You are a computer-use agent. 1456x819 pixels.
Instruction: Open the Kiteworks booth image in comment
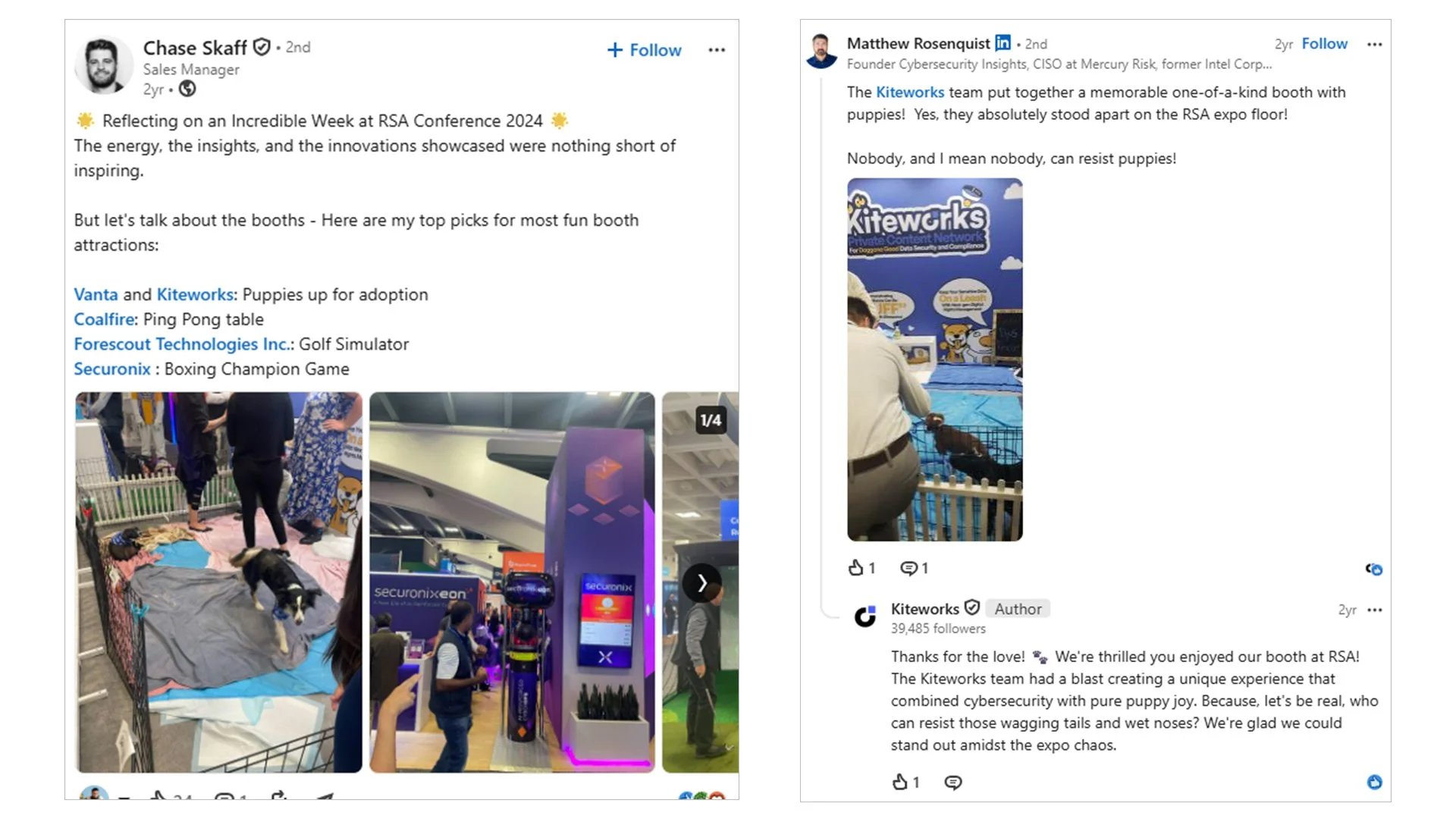pyautogui.click(x=934, y=359)
